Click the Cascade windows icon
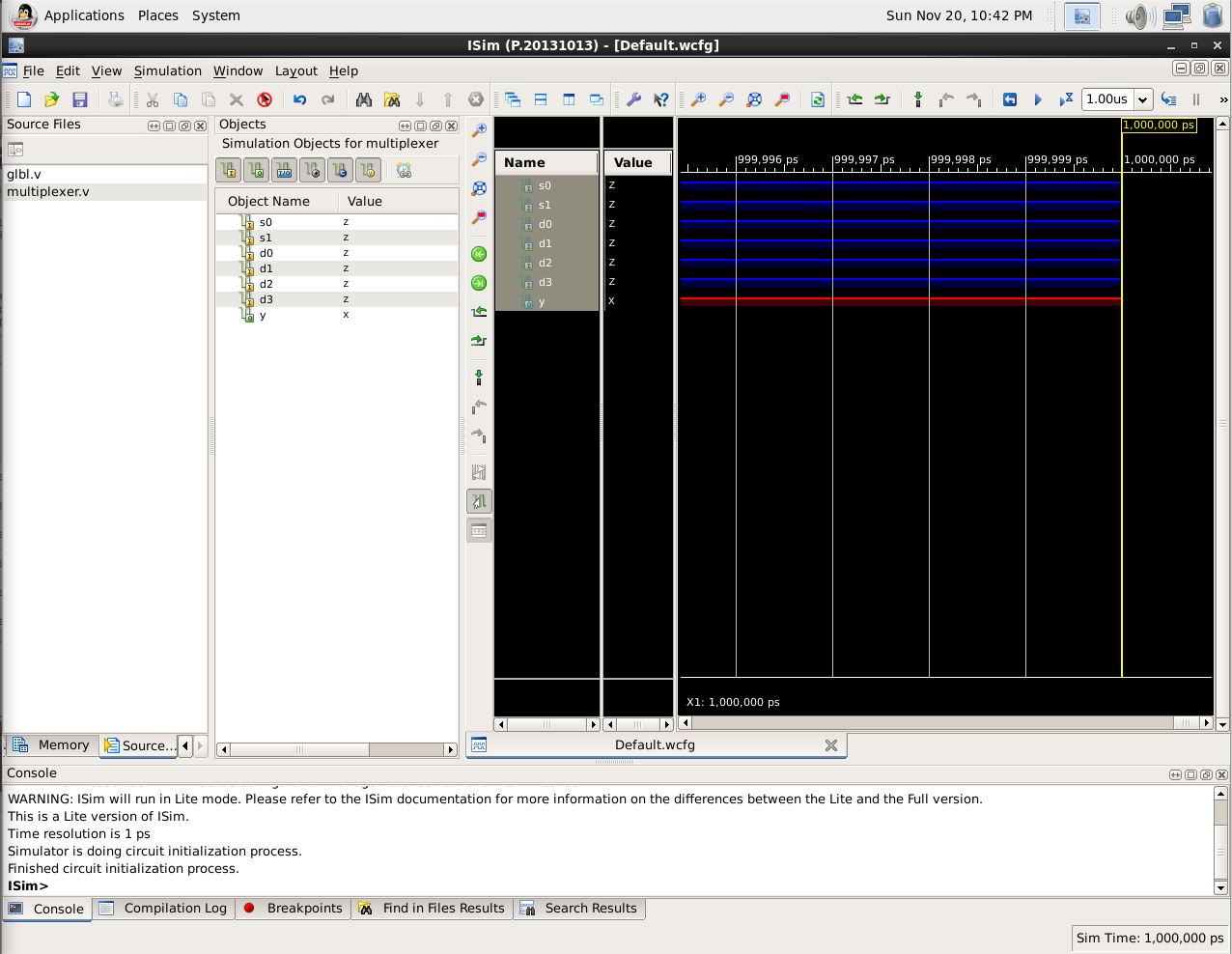 [513, 99]
